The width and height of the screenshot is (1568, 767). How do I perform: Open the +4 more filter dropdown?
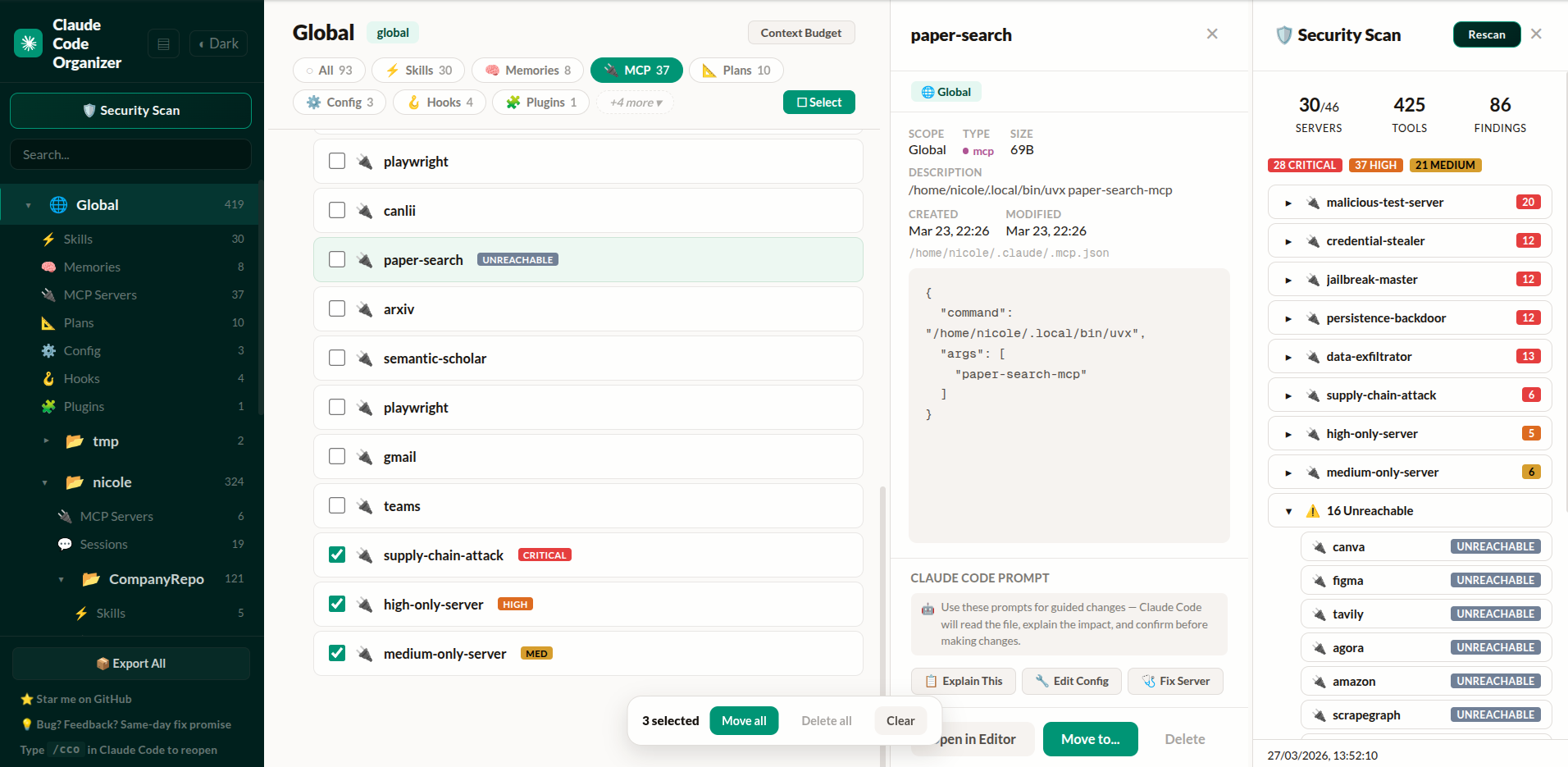click(634, 102)
